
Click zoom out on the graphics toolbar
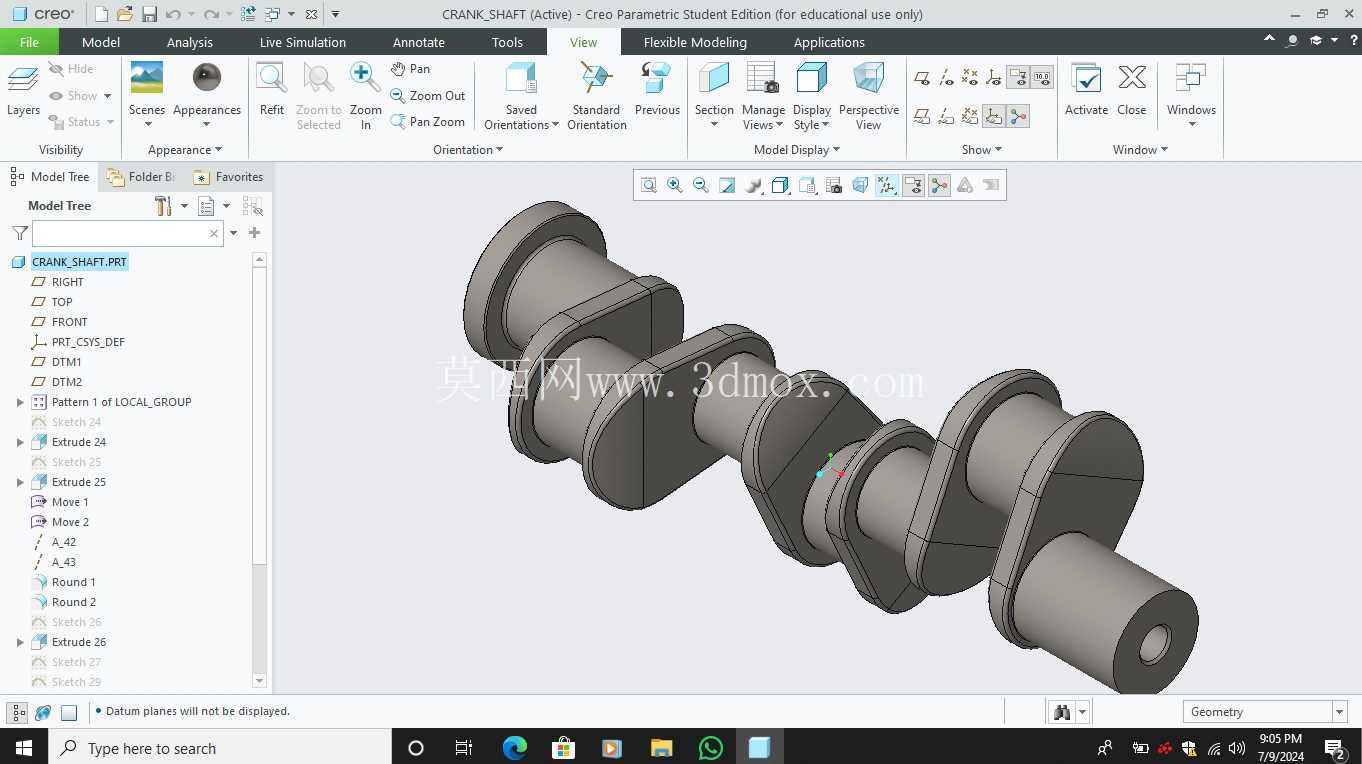[x=701, y=185]
